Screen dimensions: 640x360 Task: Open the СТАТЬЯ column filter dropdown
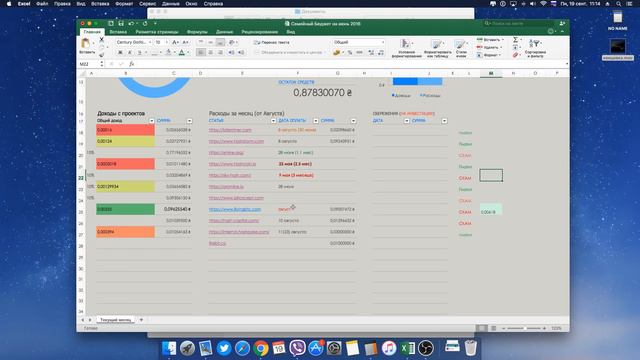tap(273, 121)
